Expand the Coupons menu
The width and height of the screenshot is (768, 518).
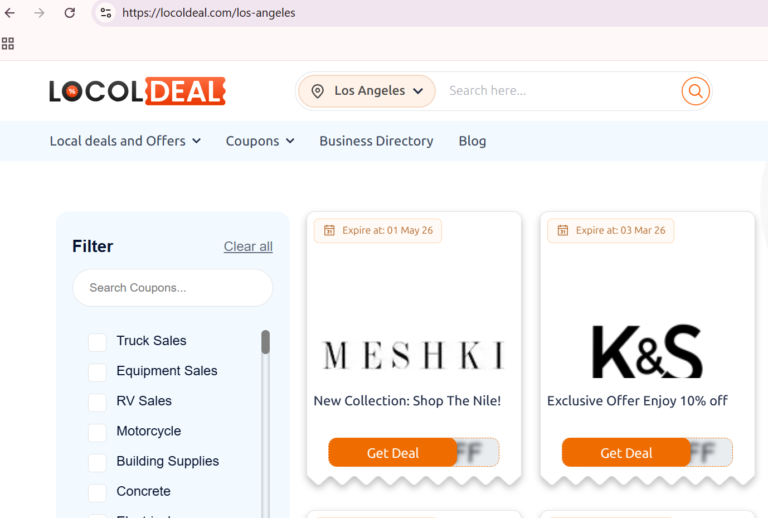click(260, 141)
